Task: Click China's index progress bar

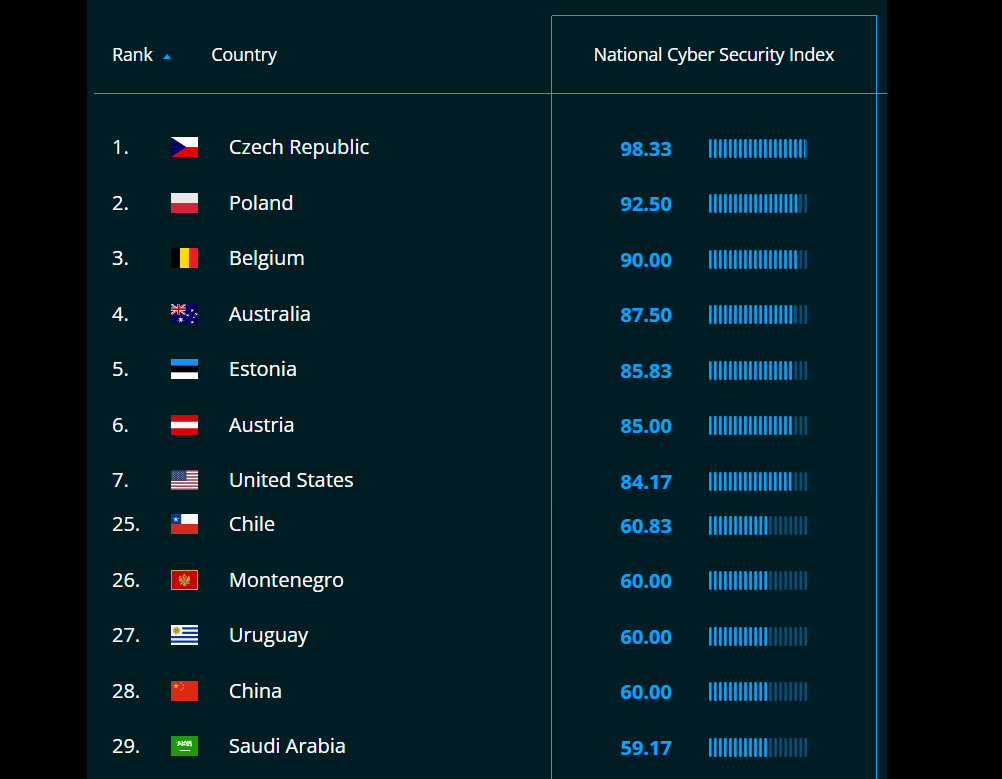Action: (757, 692)
